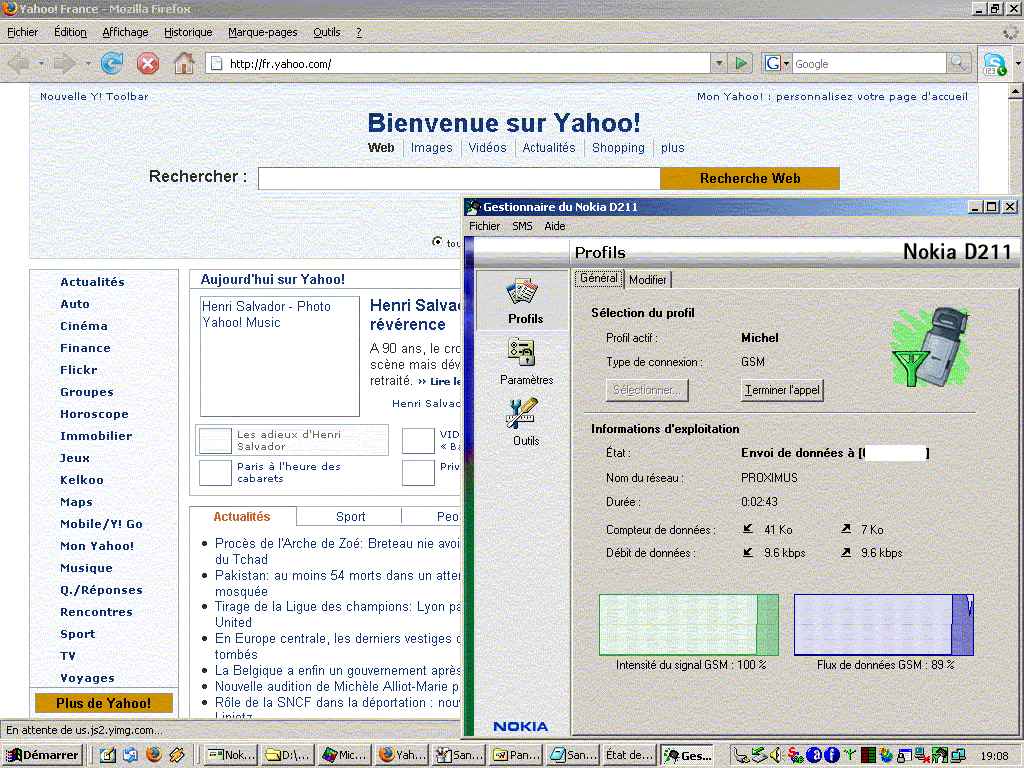The height and width of the screenshot is (768, 1024).
Task: Click the first quick launch icon beside Démarrer
Action: click(x=108, y=755)
